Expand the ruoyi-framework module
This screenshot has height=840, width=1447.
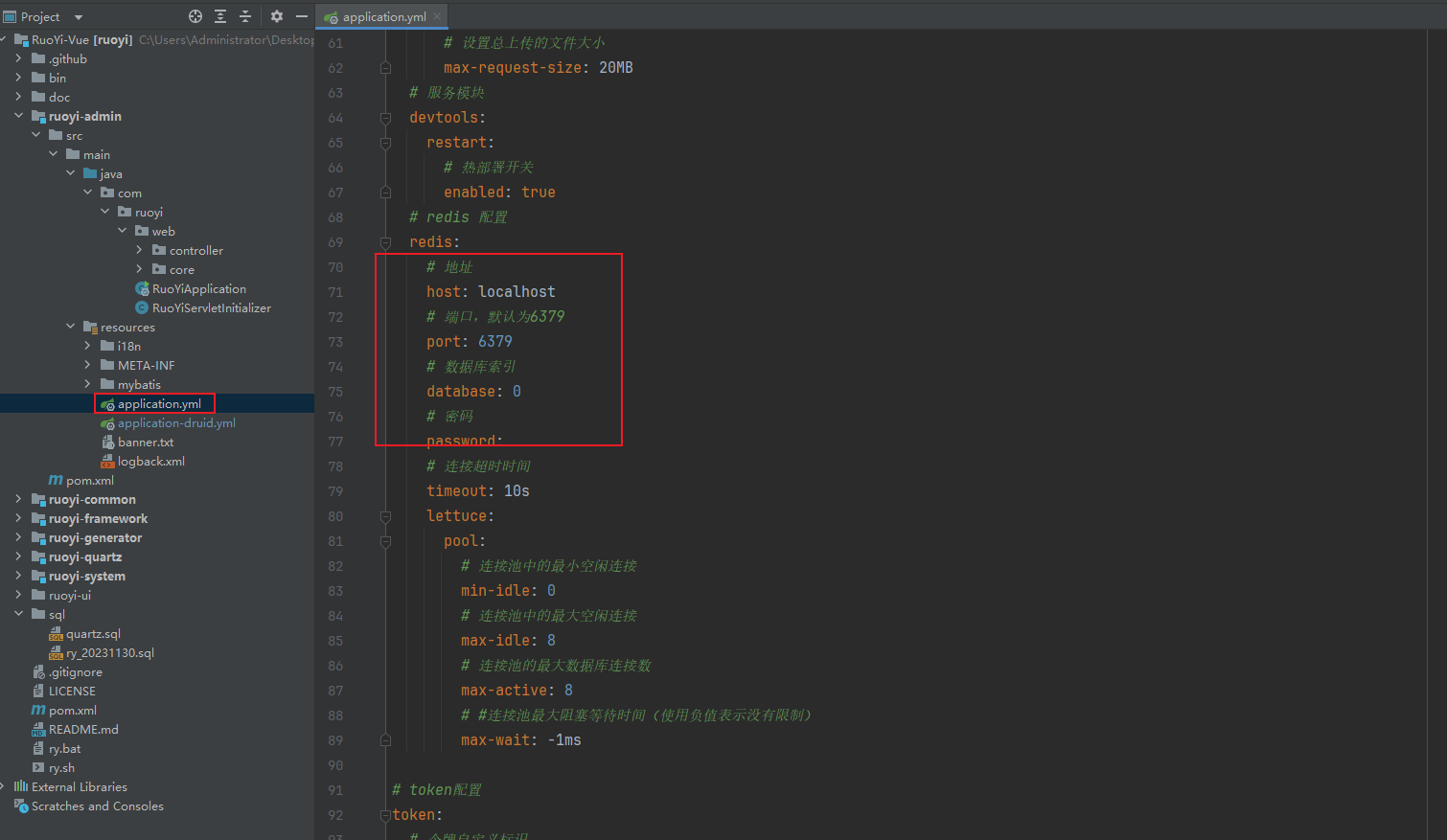coord(18,518)
